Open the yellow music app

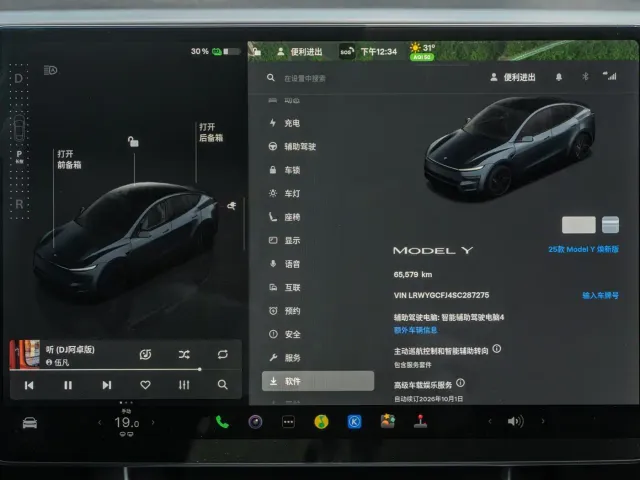tap(322, 422)
